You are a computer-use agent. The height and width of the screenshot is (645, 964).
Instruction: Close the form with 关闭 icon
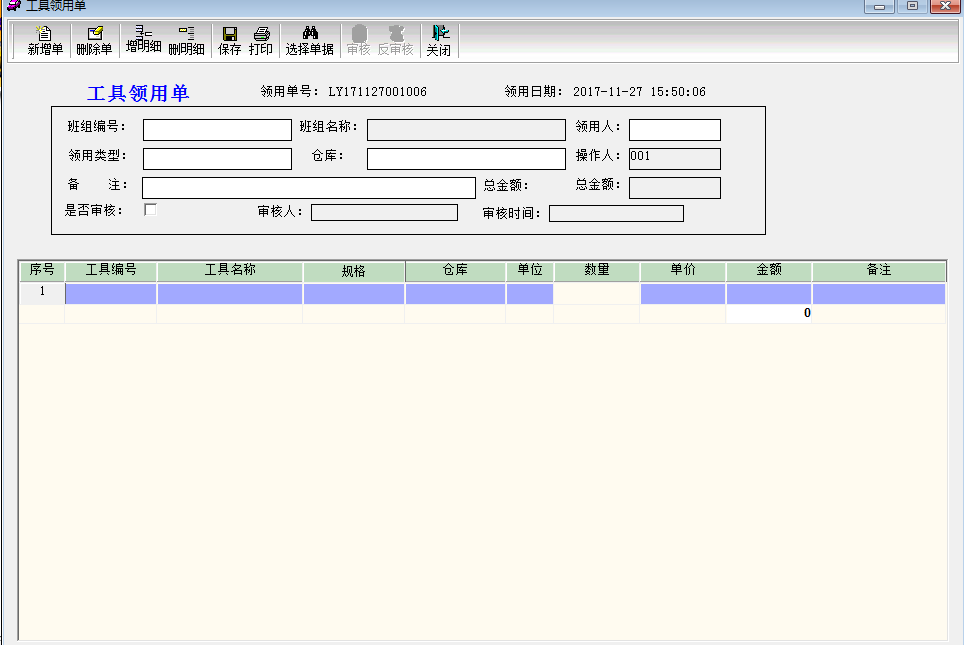439,41
